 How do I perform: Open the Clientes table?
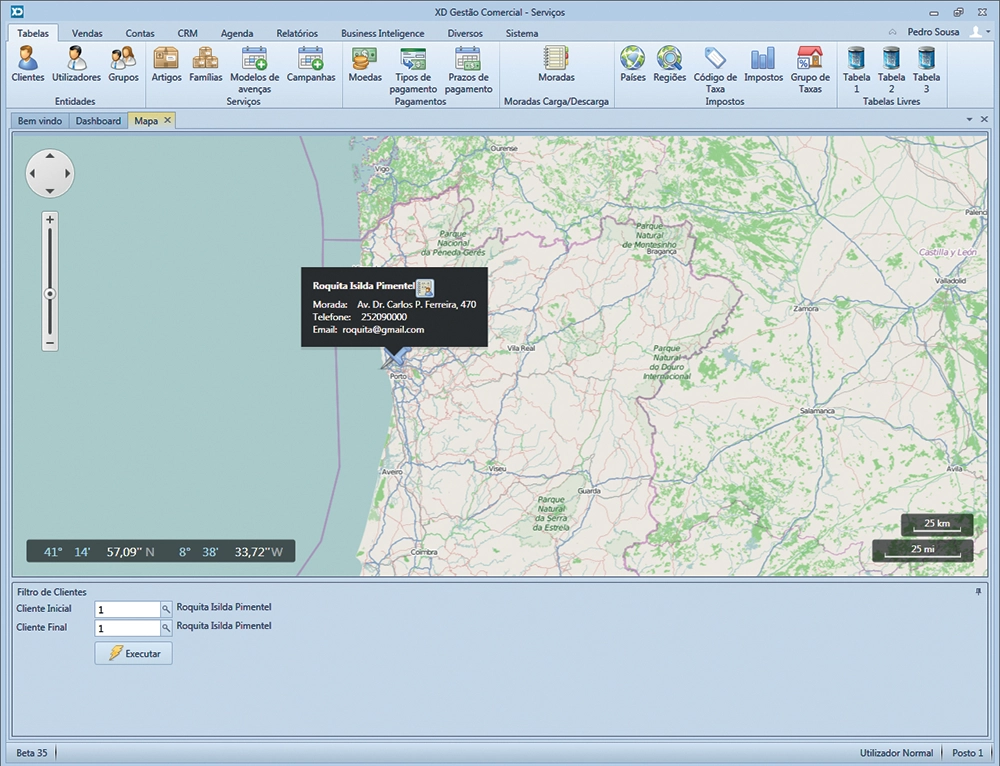(x=27, y=64)
